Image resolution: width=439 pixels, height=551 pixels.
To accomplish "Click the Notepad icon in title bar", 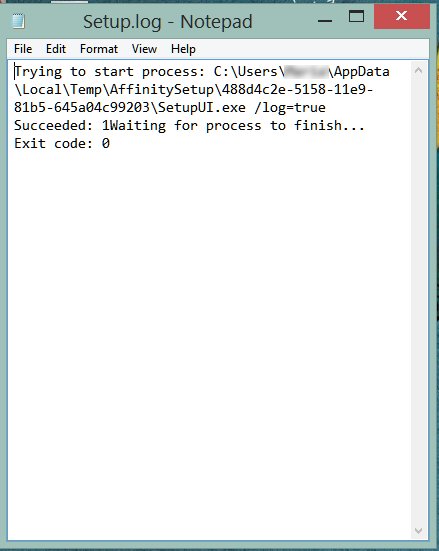I will click(18, 21).
